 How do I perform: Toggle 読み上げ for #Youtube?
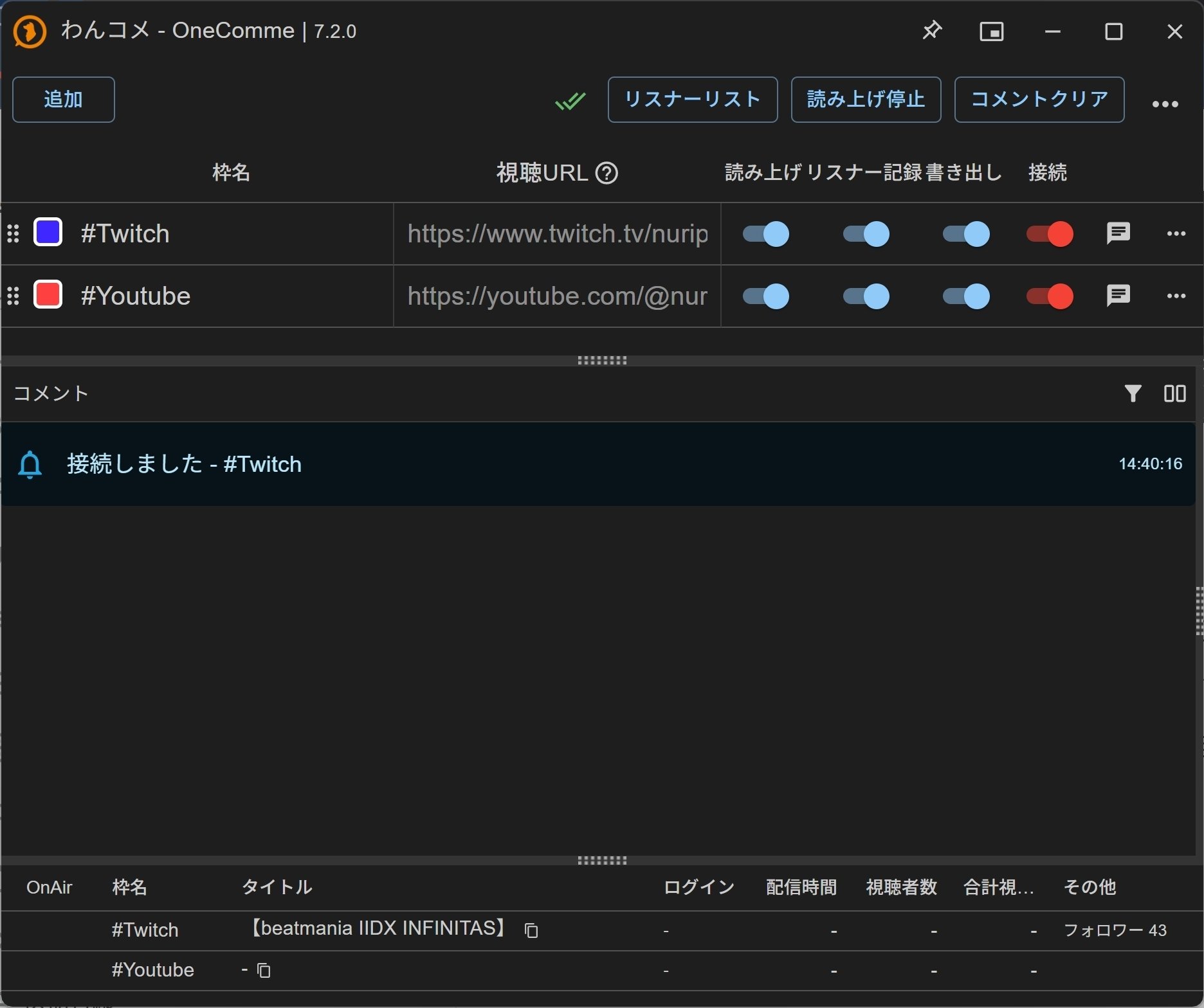pyautogui.click(x=765, y=296)
